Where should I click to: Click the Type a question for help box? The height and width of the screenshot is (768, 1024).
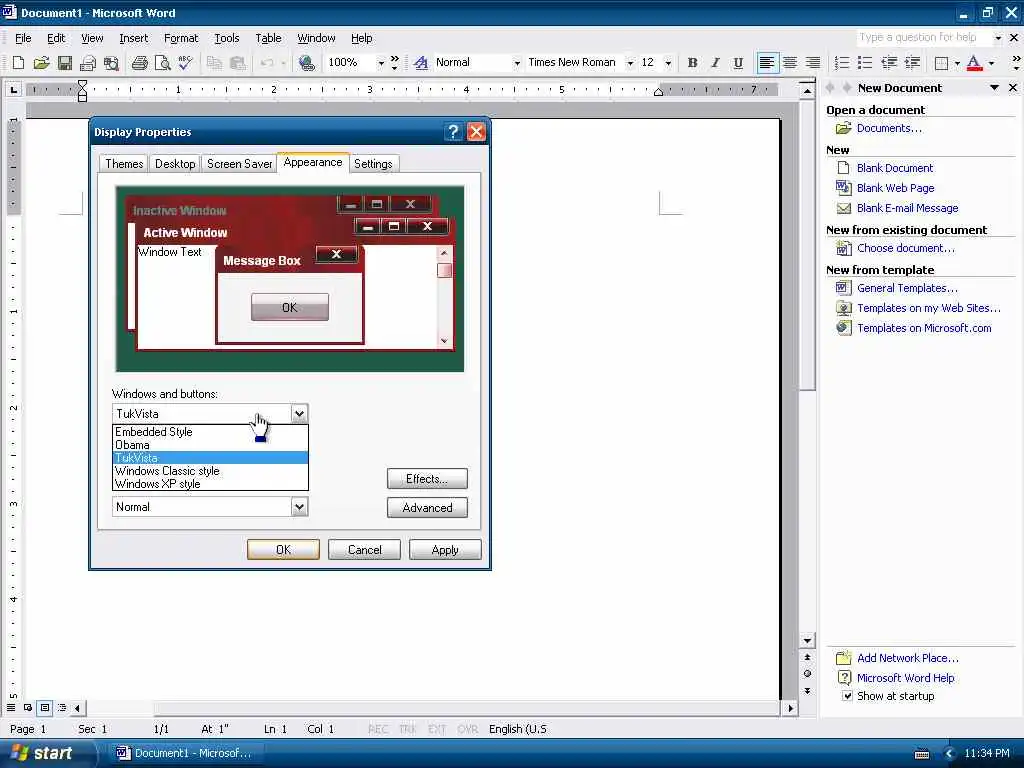pos(923,37)
